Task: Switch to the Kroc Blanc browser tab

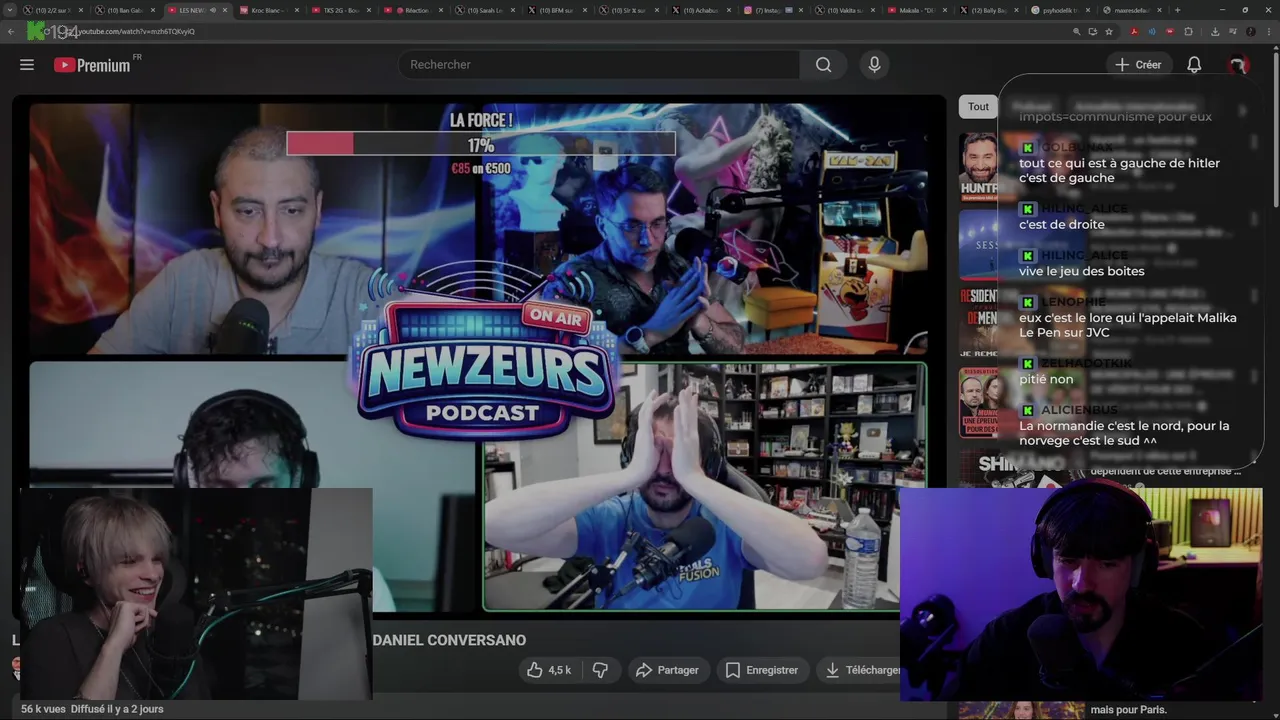Action: 267,10
